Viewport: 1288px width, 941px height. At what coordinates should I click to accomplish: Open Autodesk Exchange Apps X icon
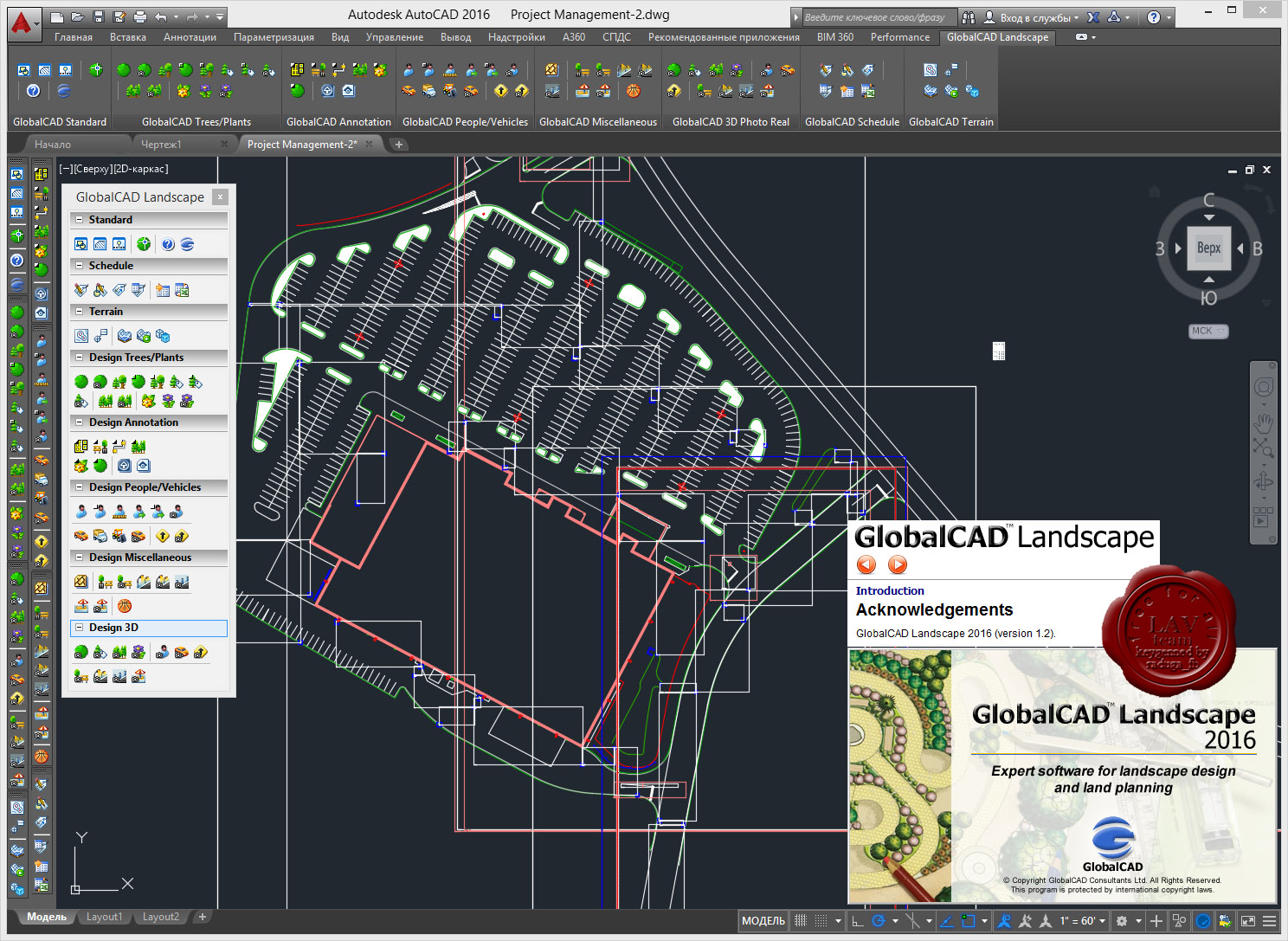(x=1094, y=17)
